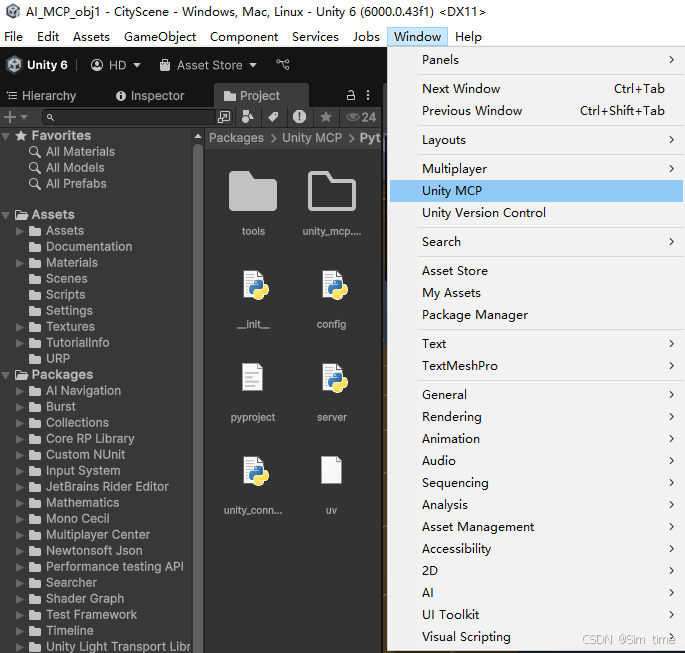Select the config Python file

[x=334, y=285]
